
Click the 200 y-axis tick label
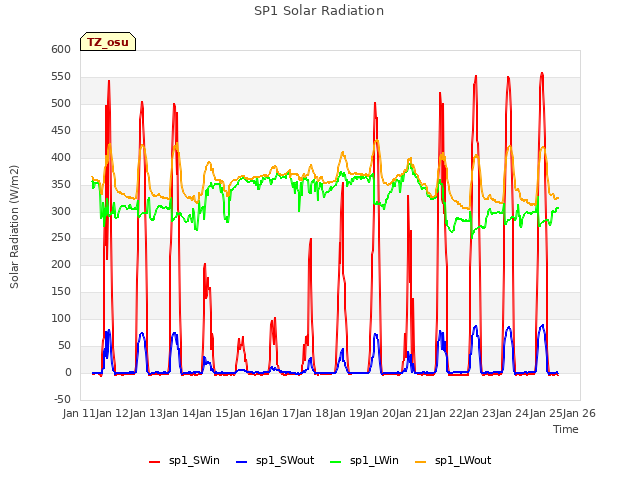coord(61,264)
